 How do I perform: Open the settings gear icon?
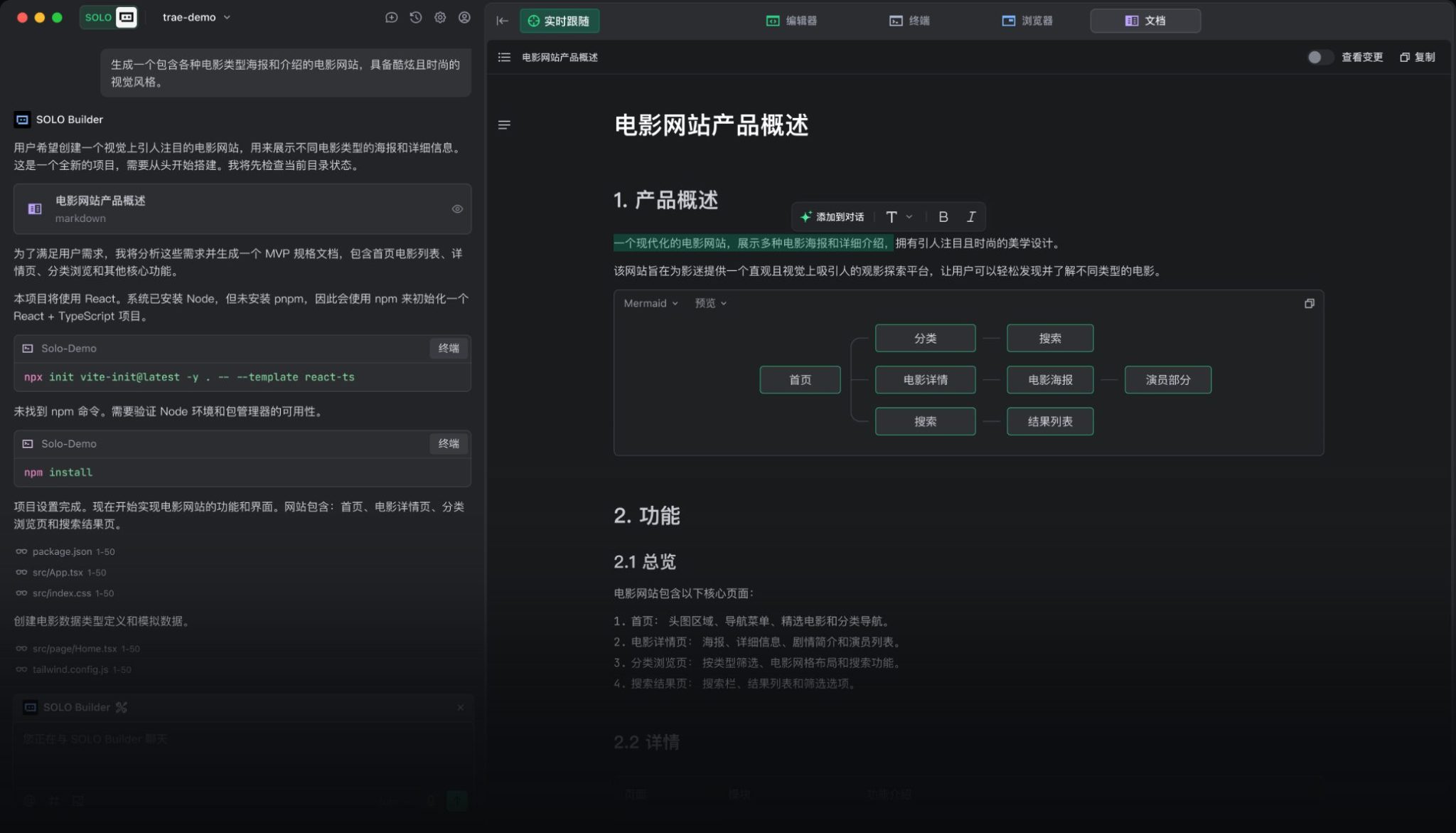pyautogui.click(x=440, y=17)
